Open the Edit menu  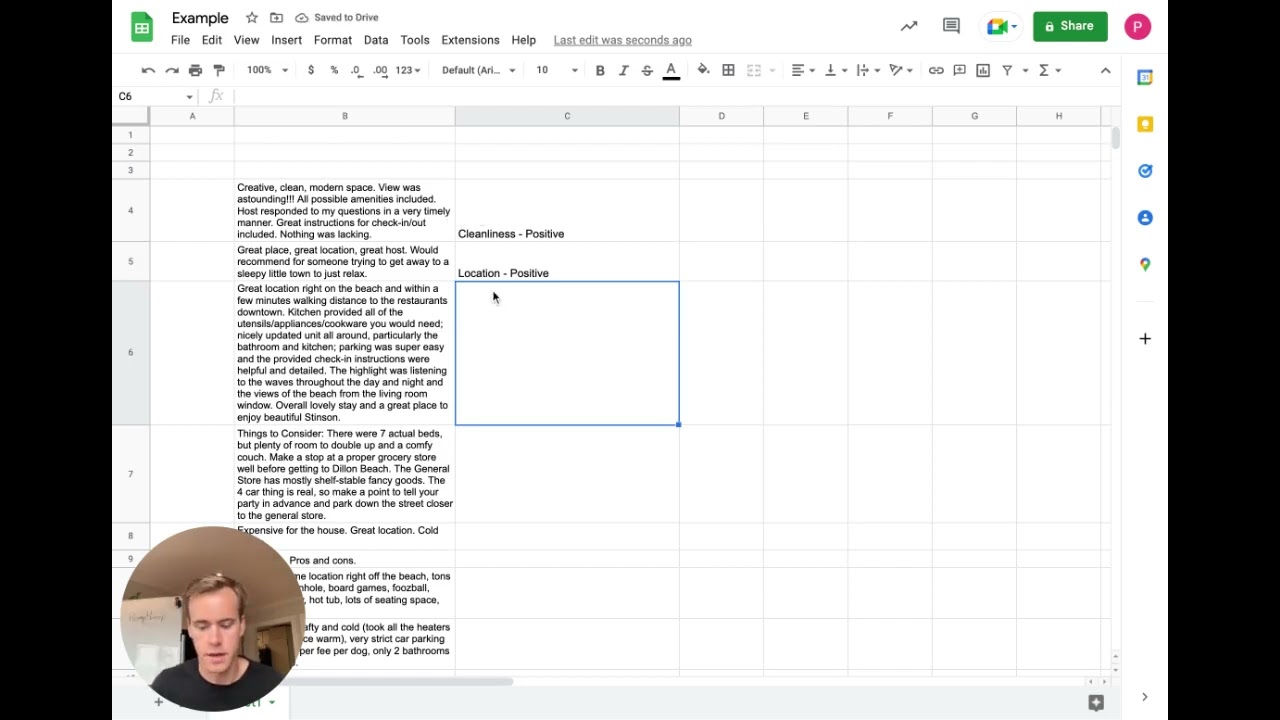tap(212, 40)
